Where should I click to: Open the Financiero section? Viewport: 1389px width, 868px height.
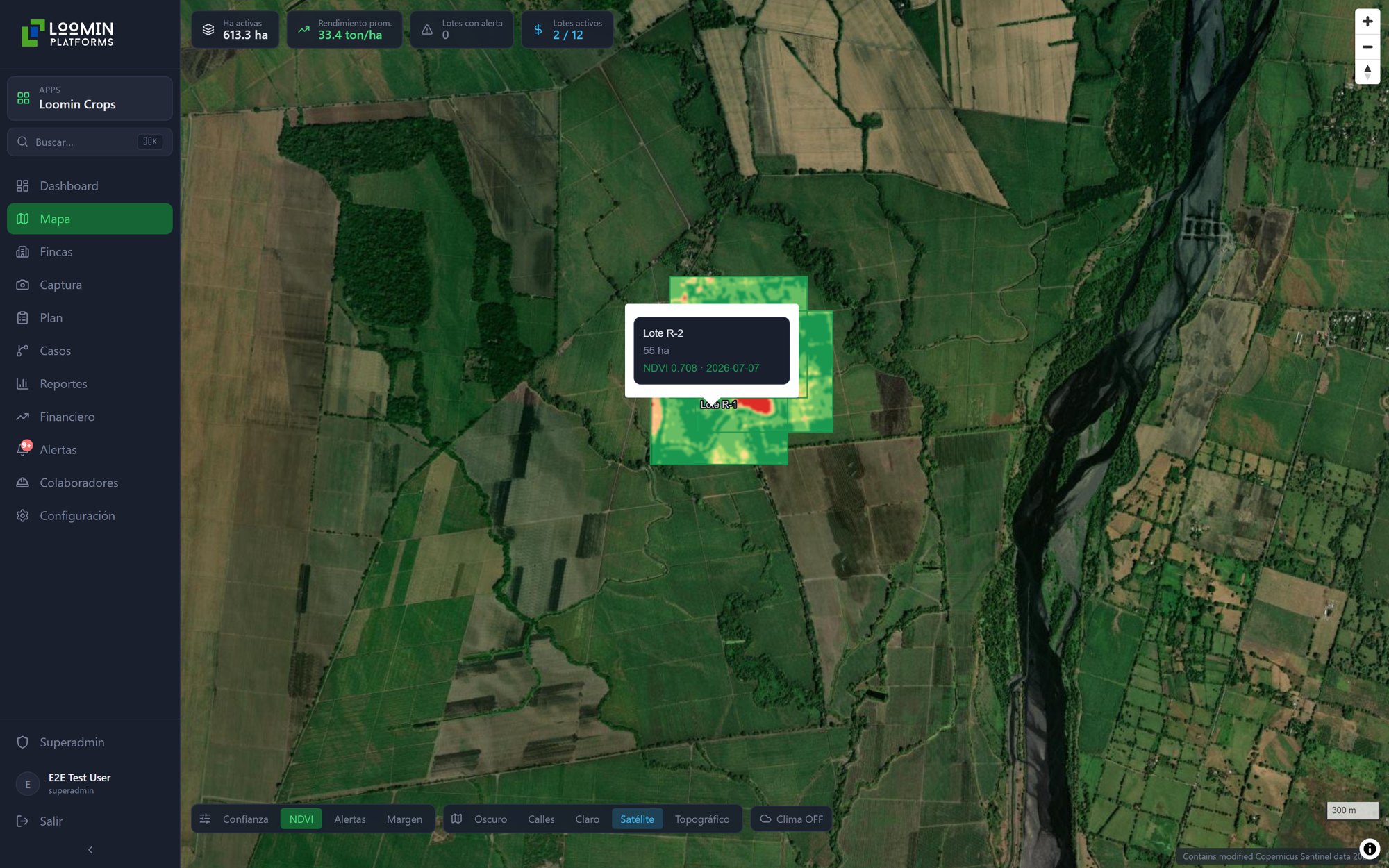(x=90, y=417)
